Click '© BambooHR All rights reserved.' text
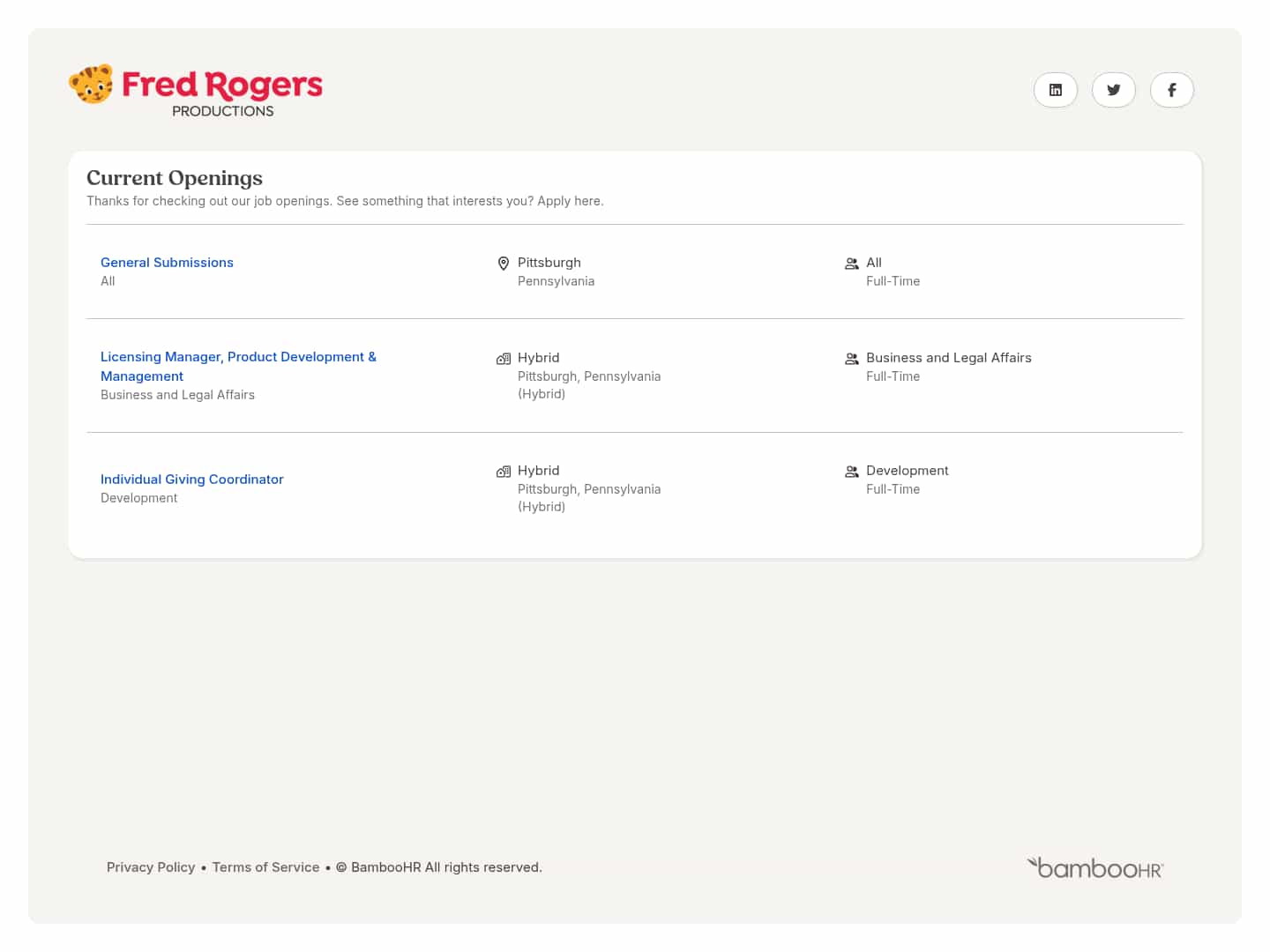1270x952 pixels. (439, 867)
